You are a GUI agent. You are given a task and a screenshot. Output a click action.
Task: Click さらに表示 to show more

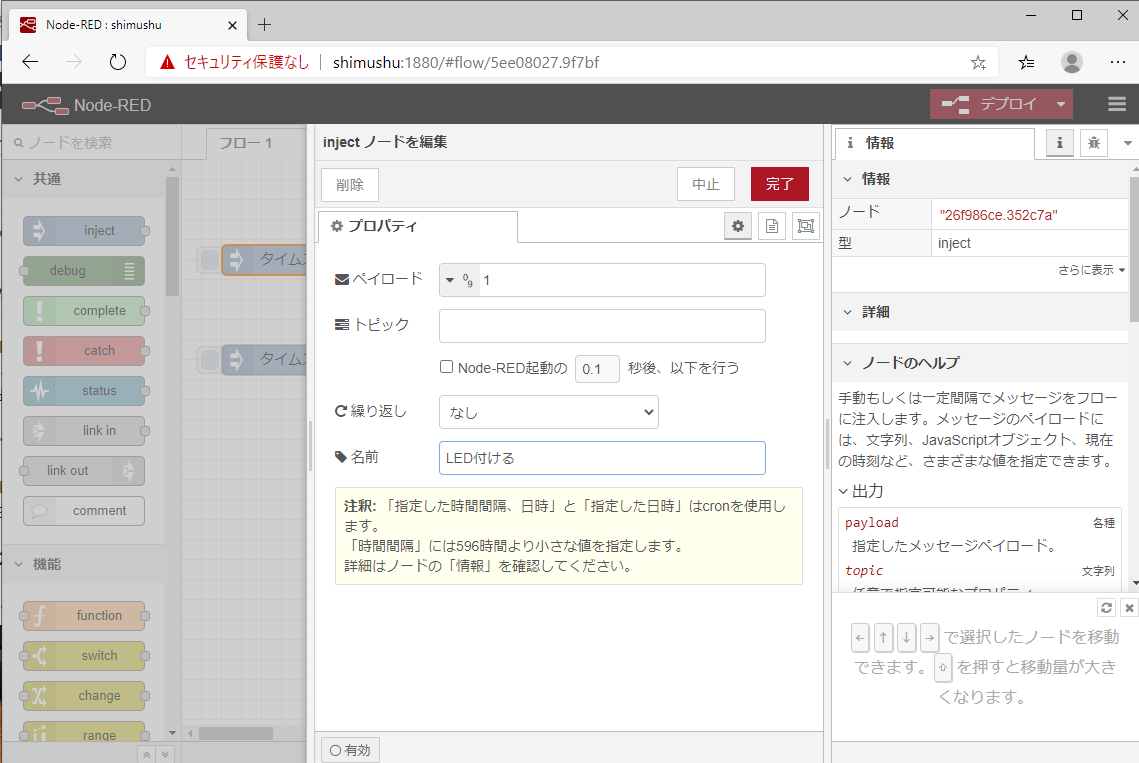[1091, 270]
